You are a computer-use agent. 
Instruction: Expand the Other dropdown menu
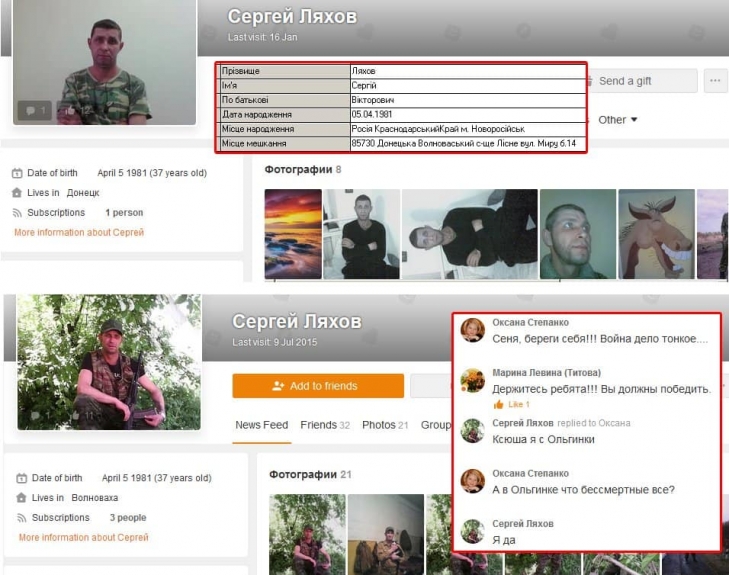pyautogui.click(x=617, y=120)
